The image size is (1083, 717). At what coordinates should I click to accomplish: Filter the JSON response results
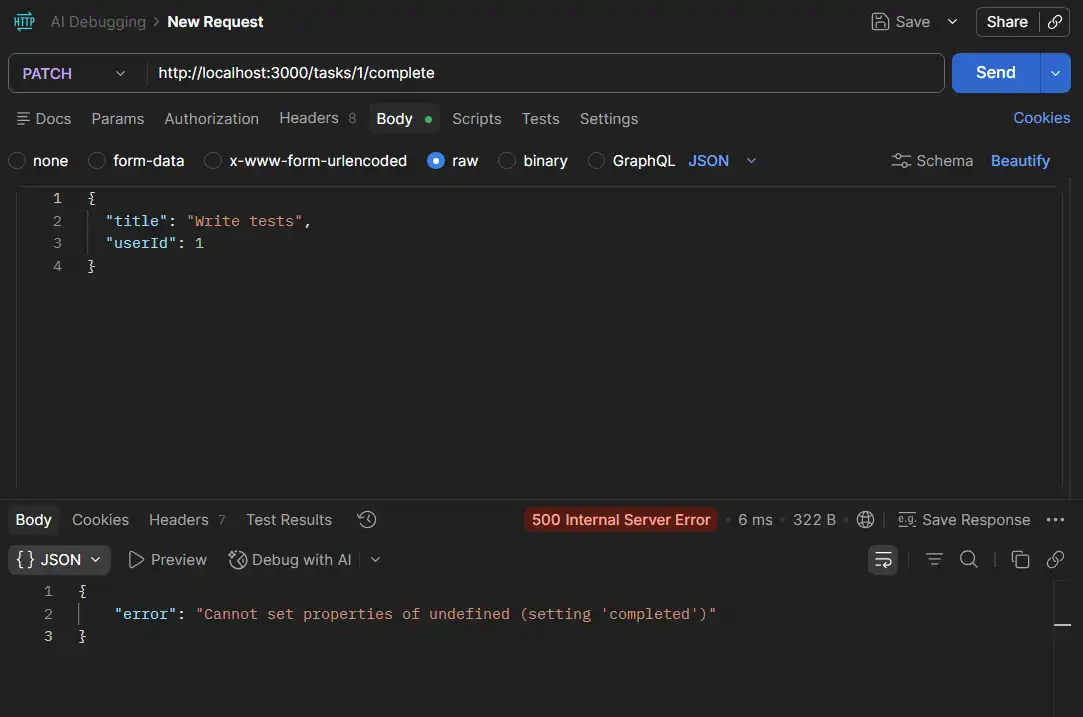(933, 560)
